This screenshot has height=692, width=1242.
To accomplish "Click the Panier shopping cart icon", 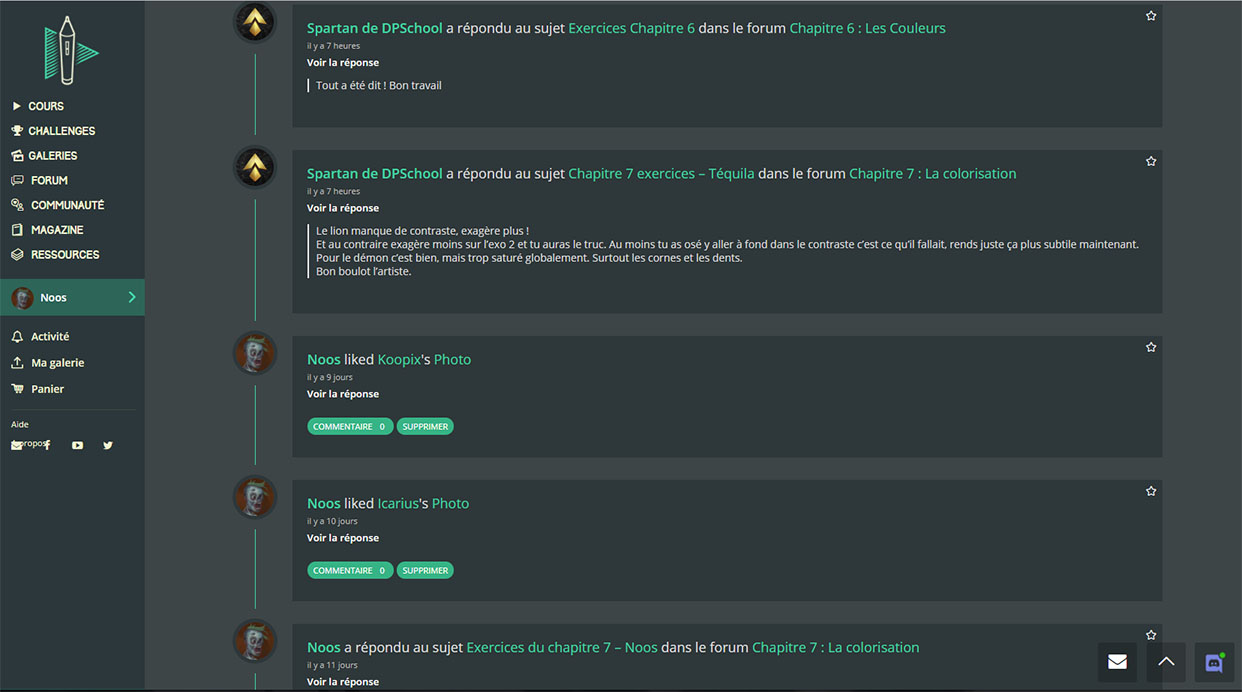I will point(17,389).
